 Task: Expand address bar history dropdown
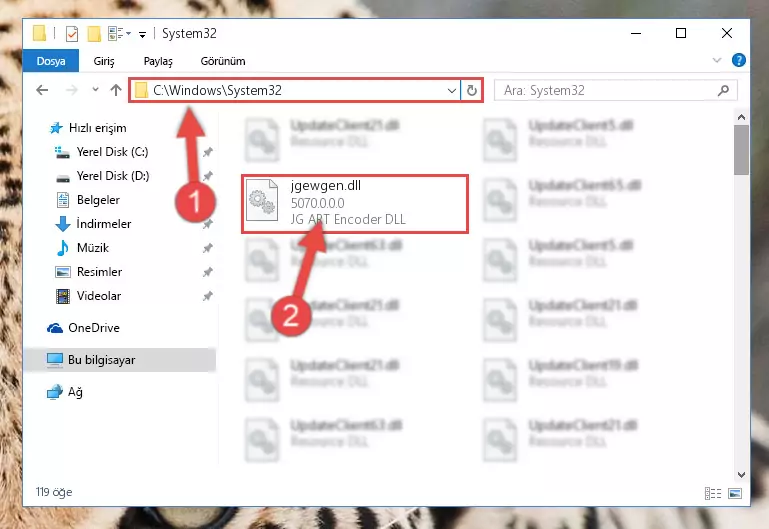pyautogui.click(x=452, y=90)
